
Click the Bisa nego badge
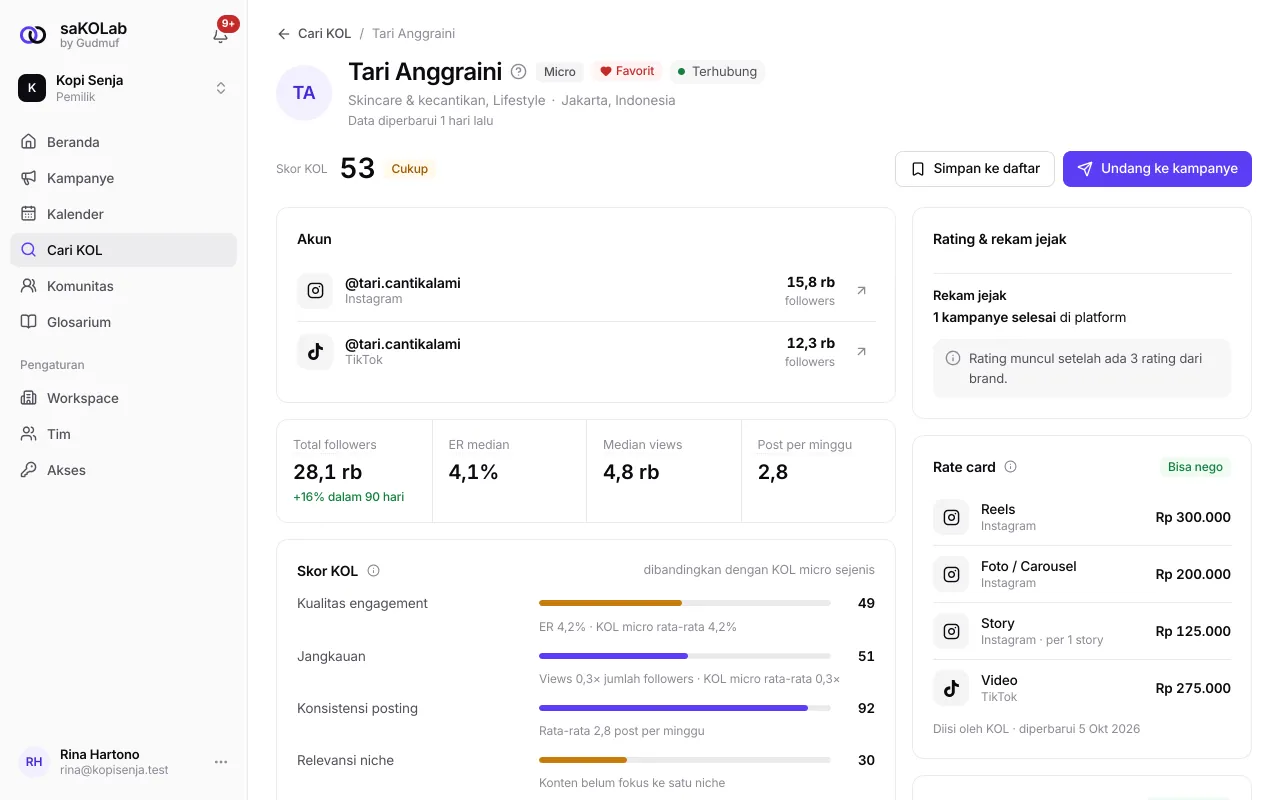[1195, 467]
